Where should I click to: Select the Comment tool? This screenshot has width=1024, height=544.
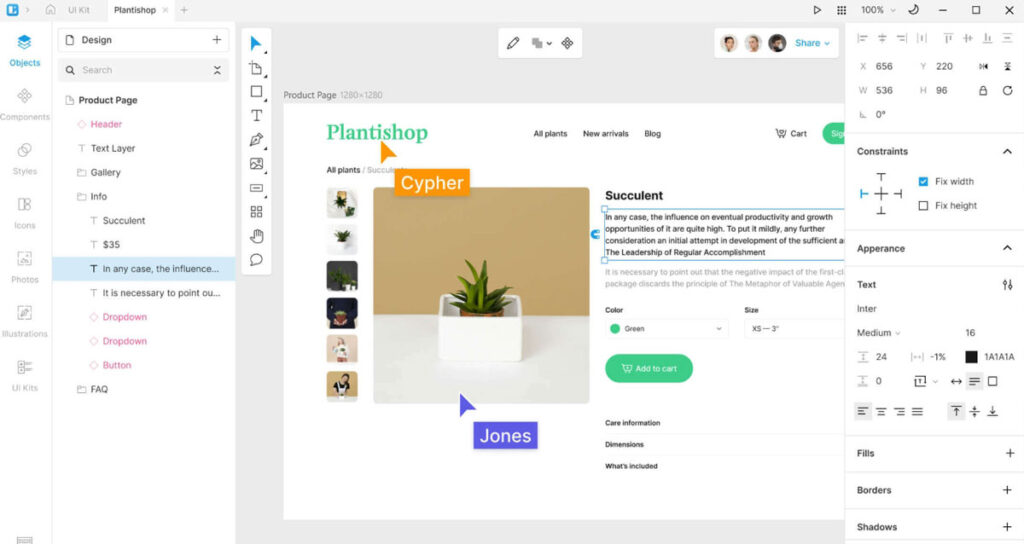click(x=256, y=260)
